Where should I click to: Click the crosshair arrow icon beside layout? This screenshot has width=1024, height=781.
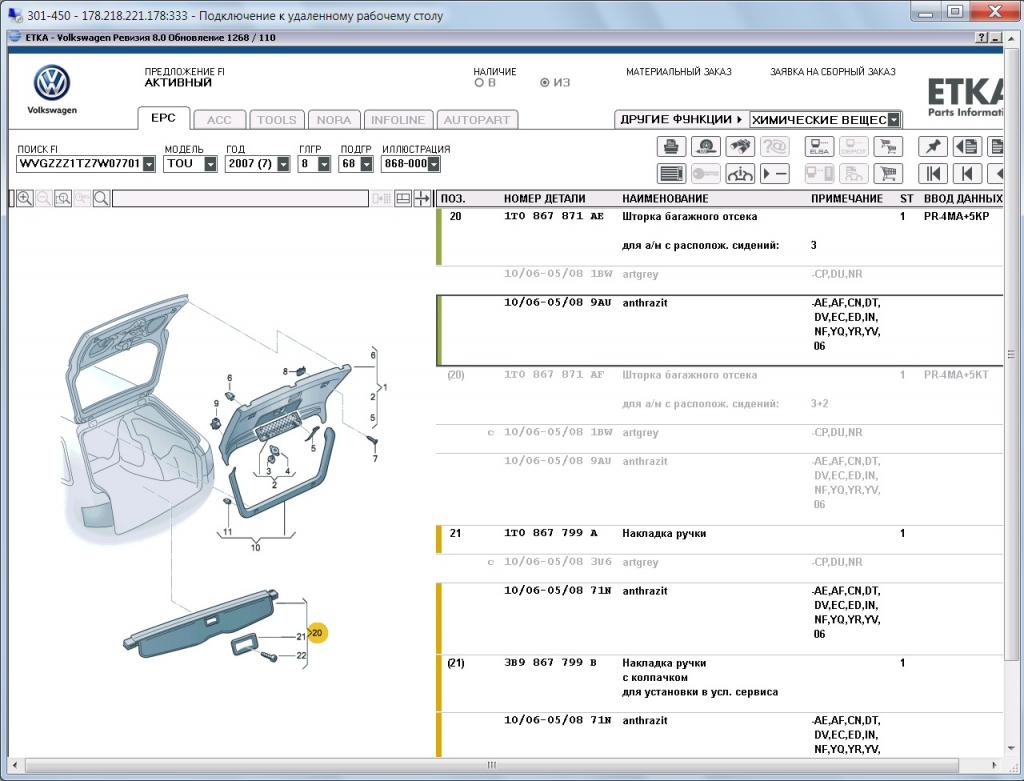coord(422,199)
